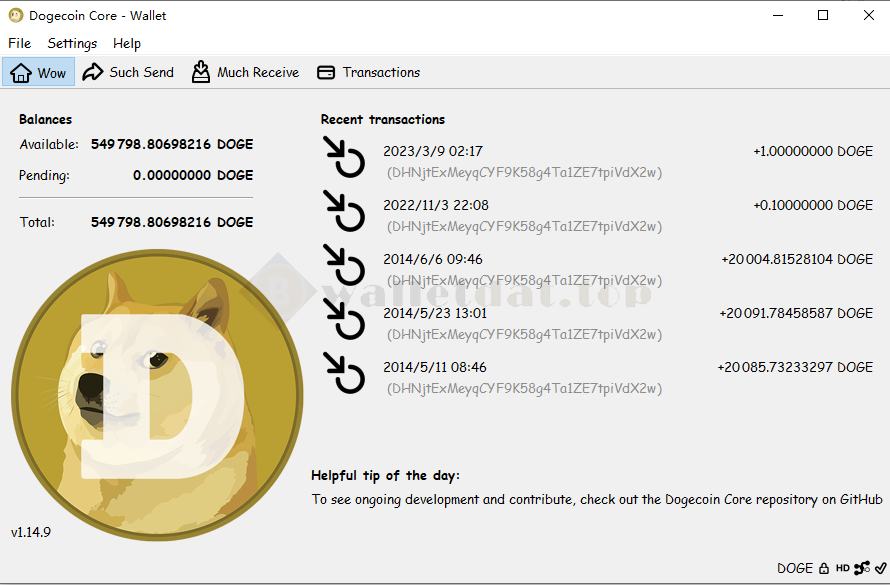The height and width of the screenshot is (585, 890).
Task: Click the sync checkmark icon
Action: (880, 568)
